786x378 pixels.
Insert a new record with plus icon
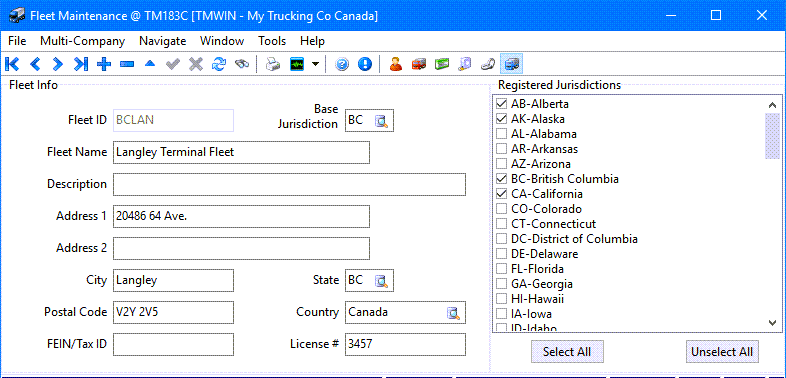coord(104,64)
